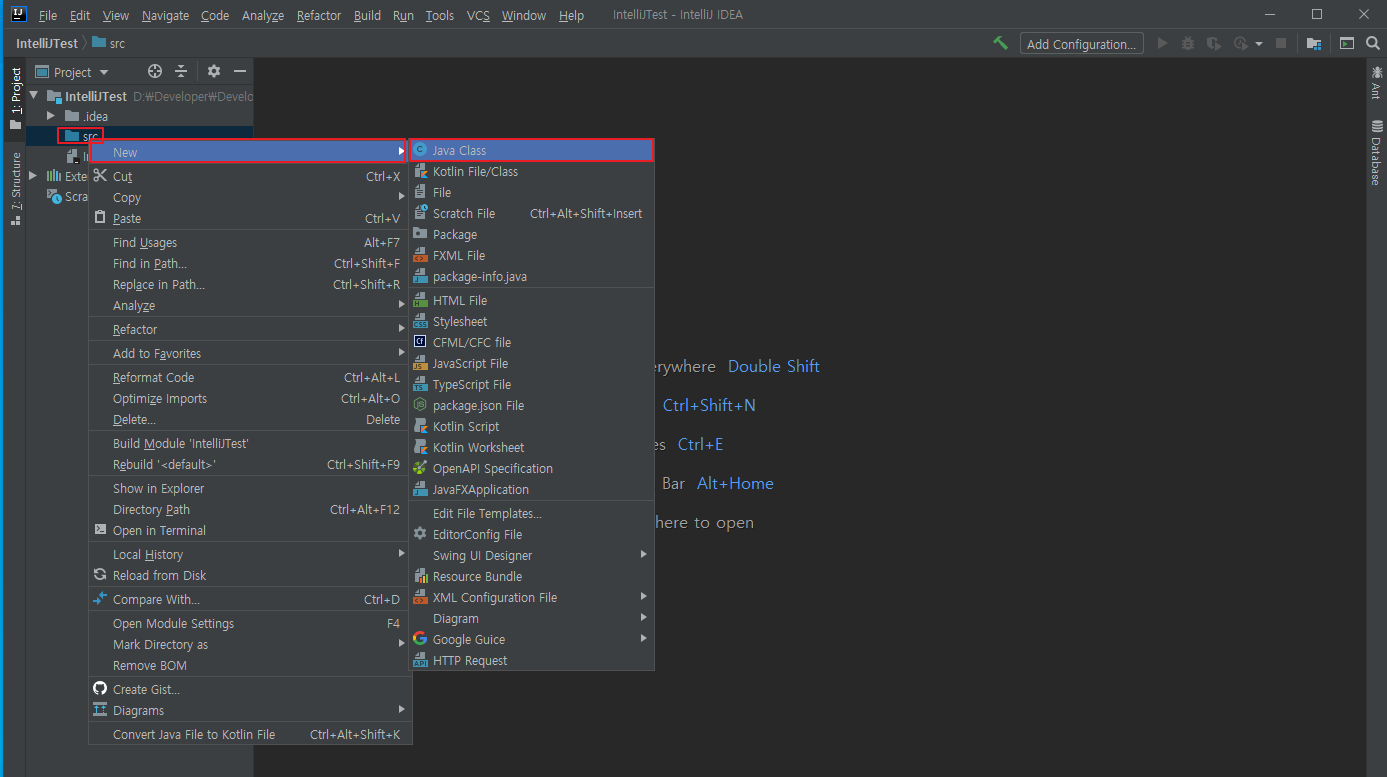Open the Ant tool window on right edge
Viewport: 1387px width, 777px height.
coord(1377,83)
